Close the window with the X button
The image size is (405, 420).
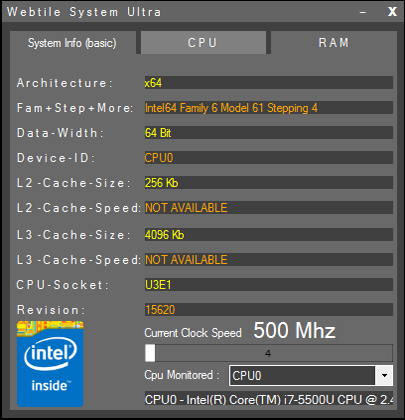coord(392,12)
